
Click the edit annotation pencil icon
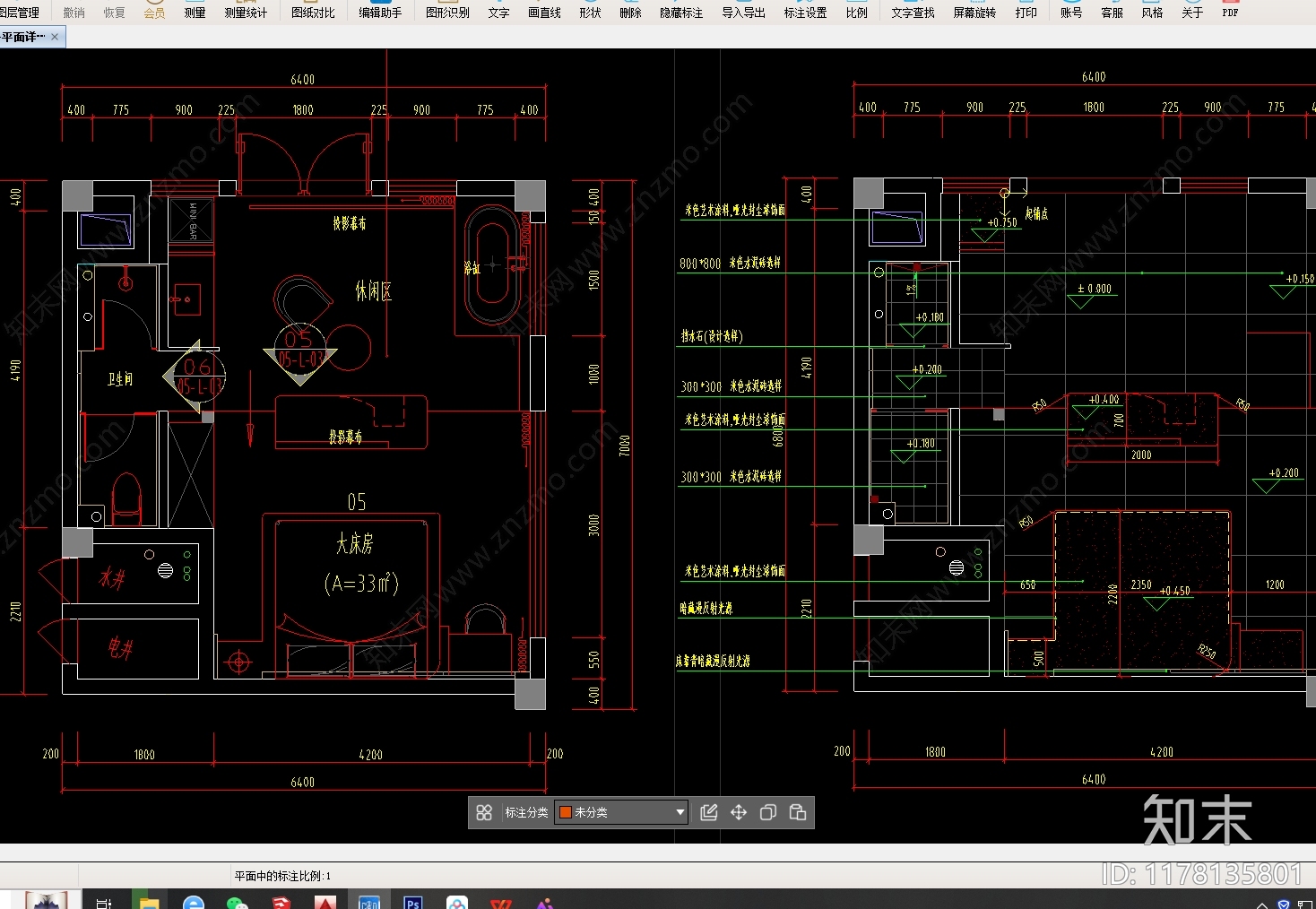[709, 812]
